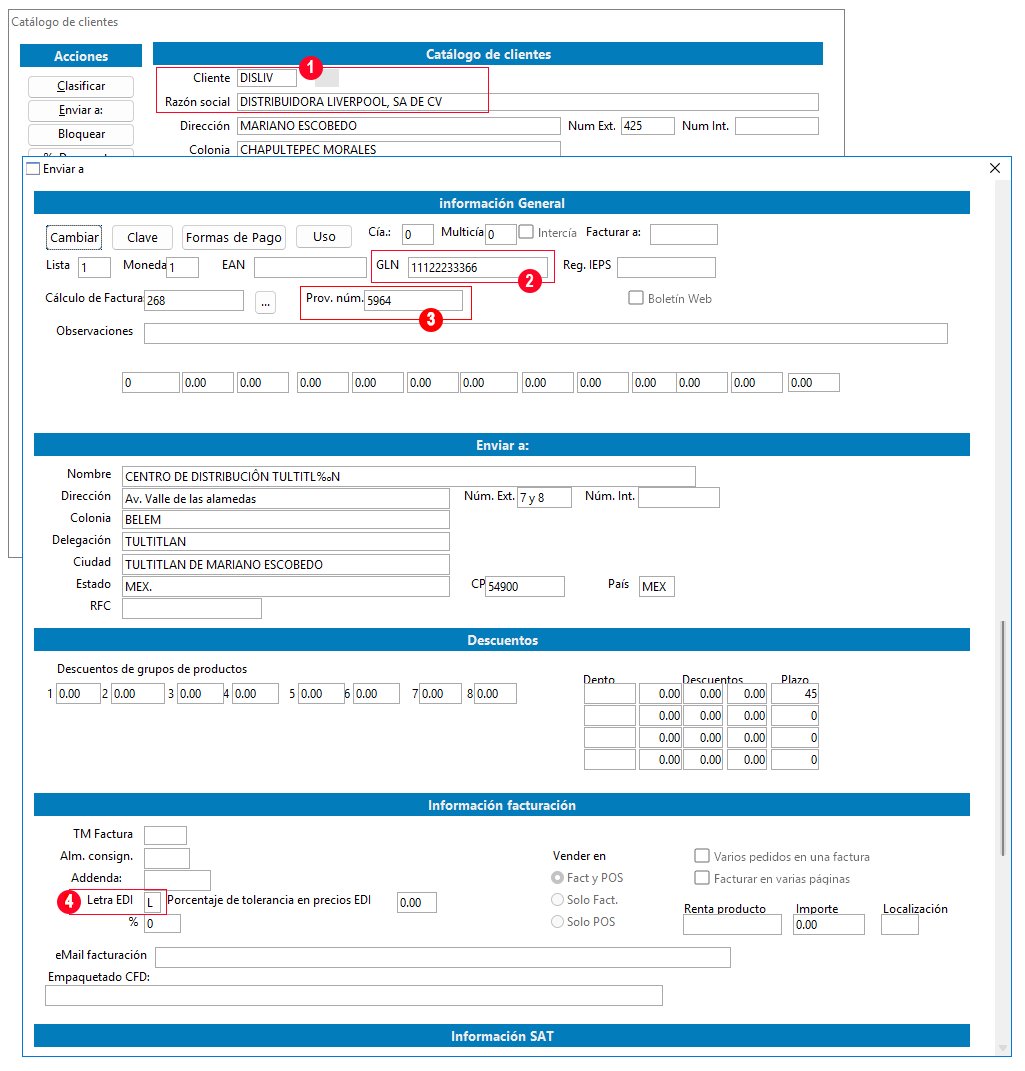The image size is (1025, 1071).
Task: Click product group discount field 5
Action: [x=321, y=693]
